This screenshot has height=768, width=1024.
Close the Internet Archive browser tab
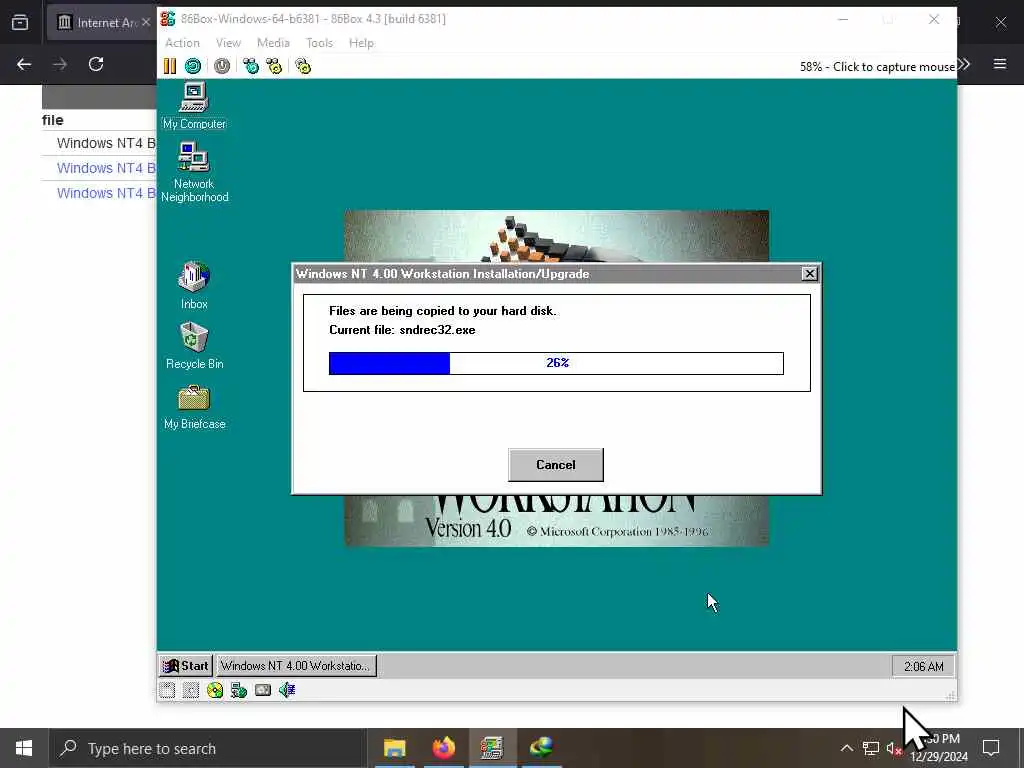coord(146,22)
